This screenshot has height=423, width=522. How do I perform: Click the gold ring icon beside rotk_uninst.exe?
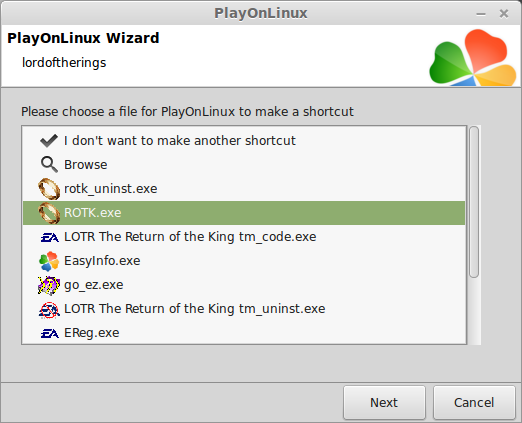pyautogui.click(x=49, y=189)
